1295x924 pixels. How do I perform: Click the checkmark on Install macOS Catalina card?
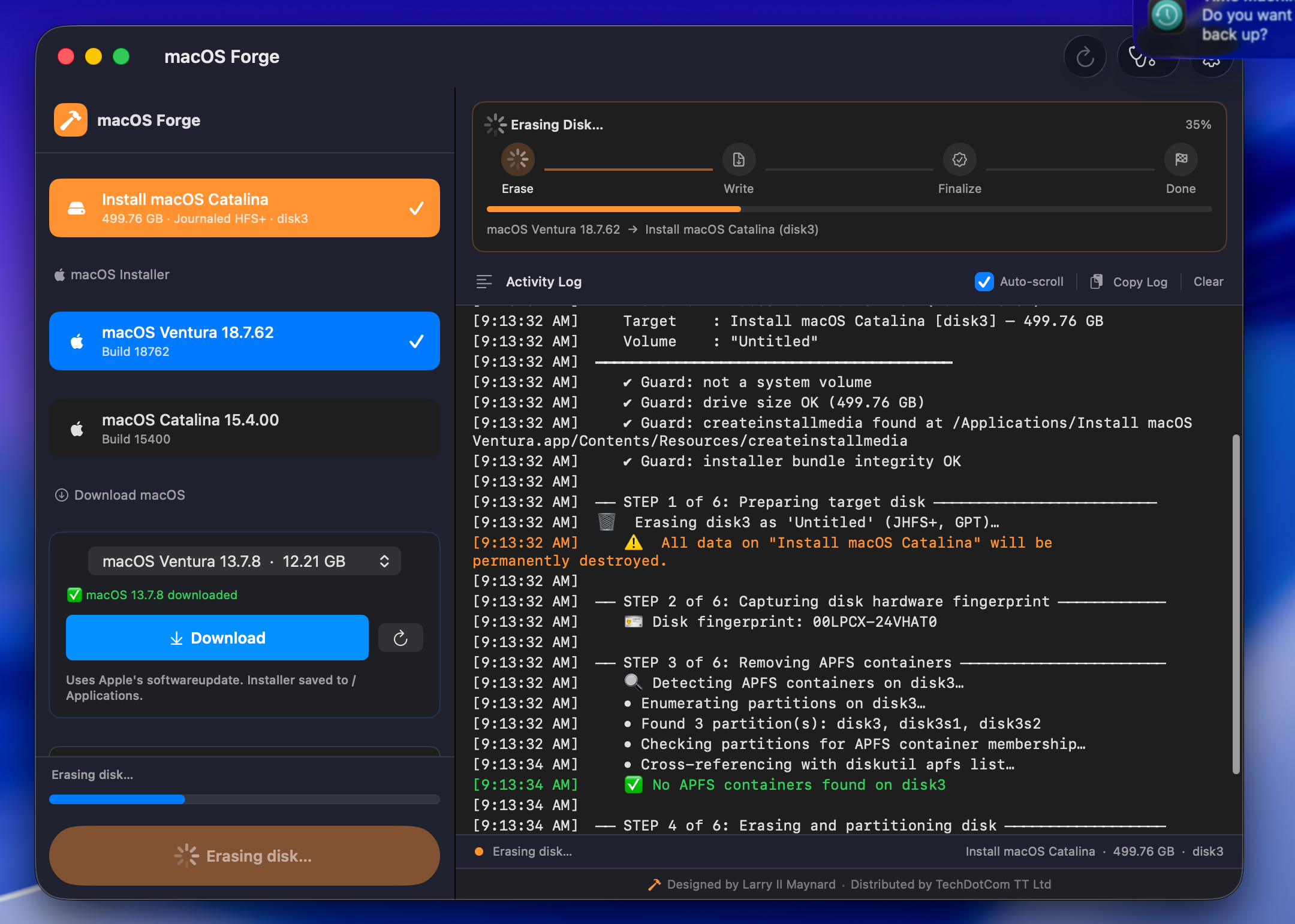point(416,209)
